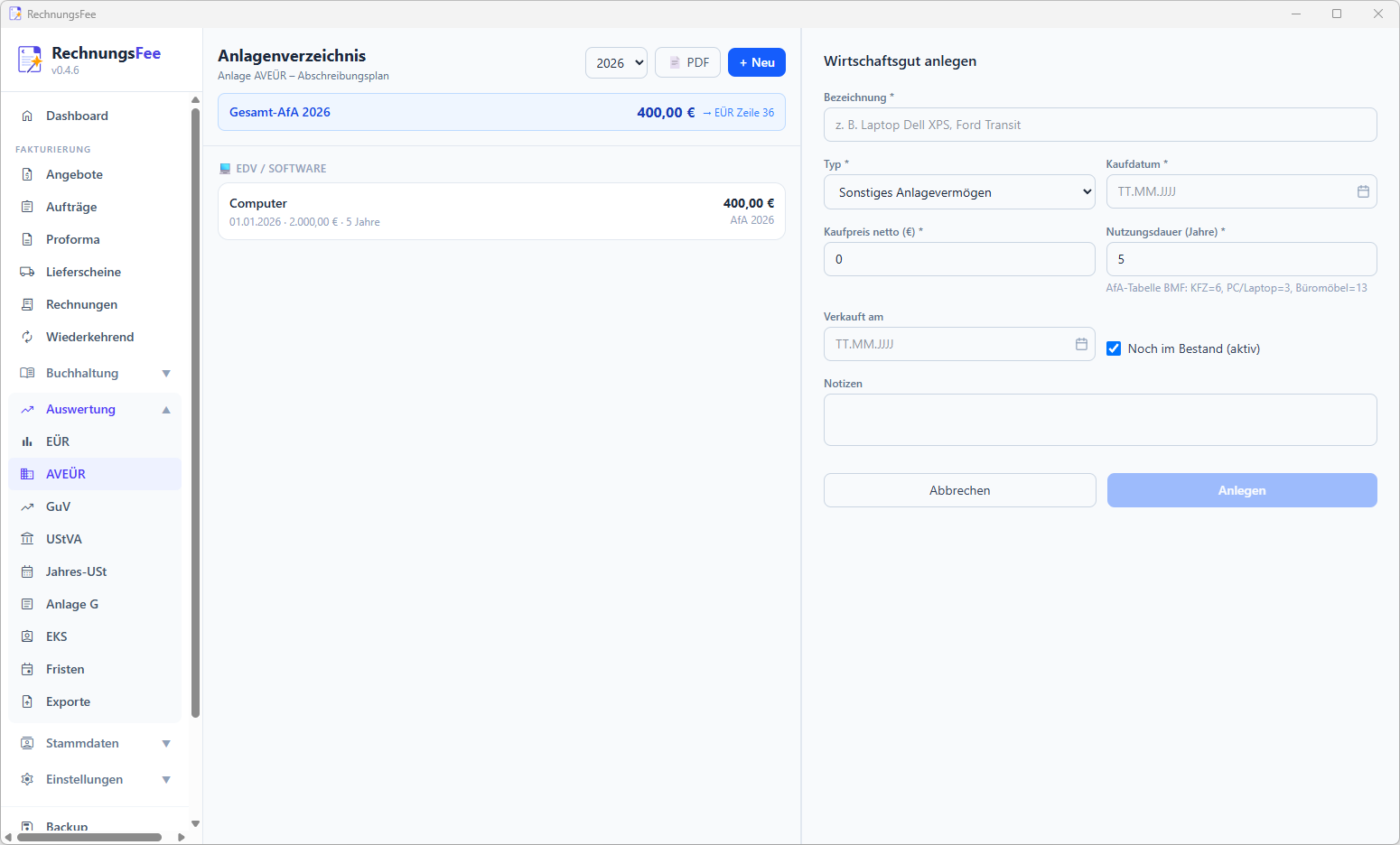Click into the Kaufpreis netto field
This screenshot has width=1400, height=845.
[959, 259]
